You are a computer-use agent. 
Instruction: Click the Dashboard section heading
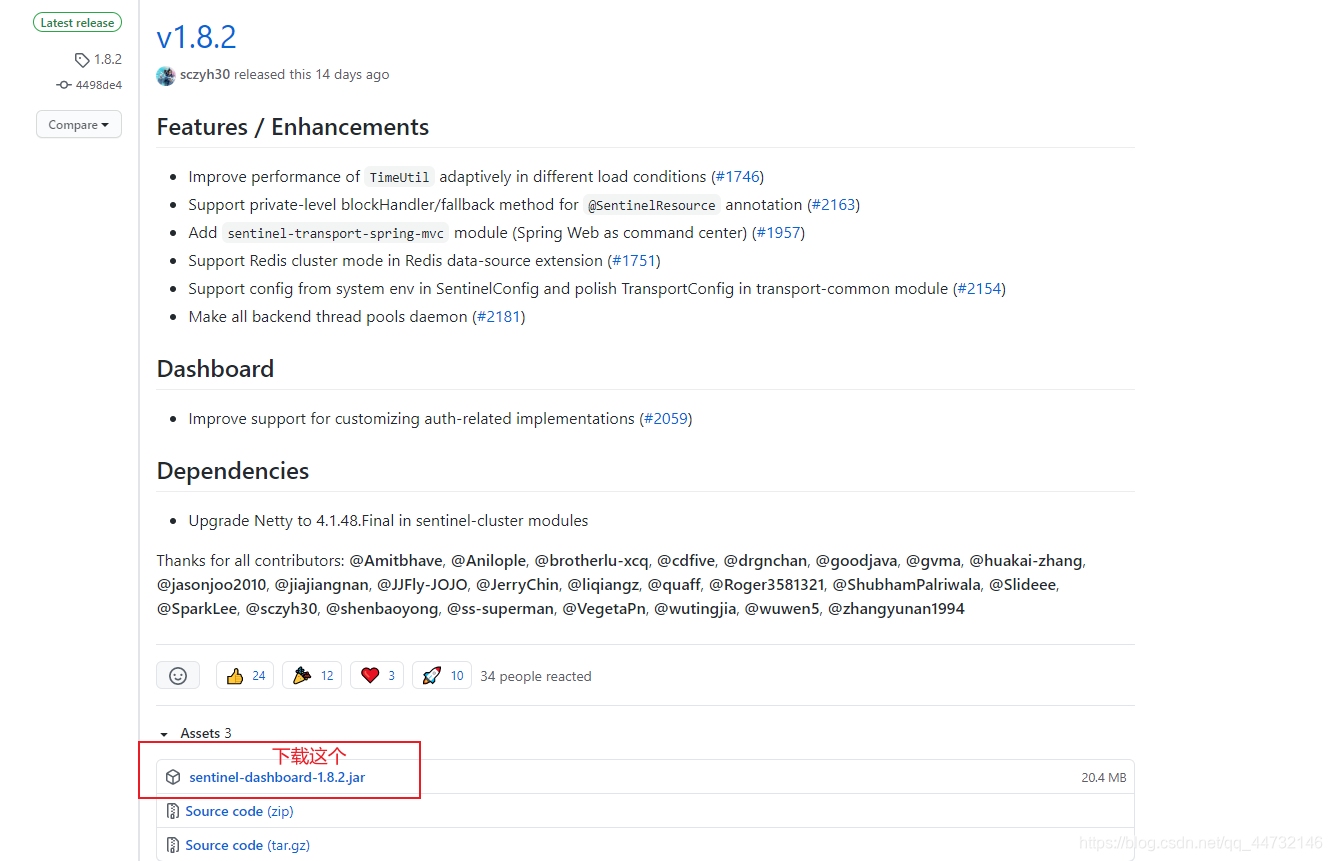(215, 369)
